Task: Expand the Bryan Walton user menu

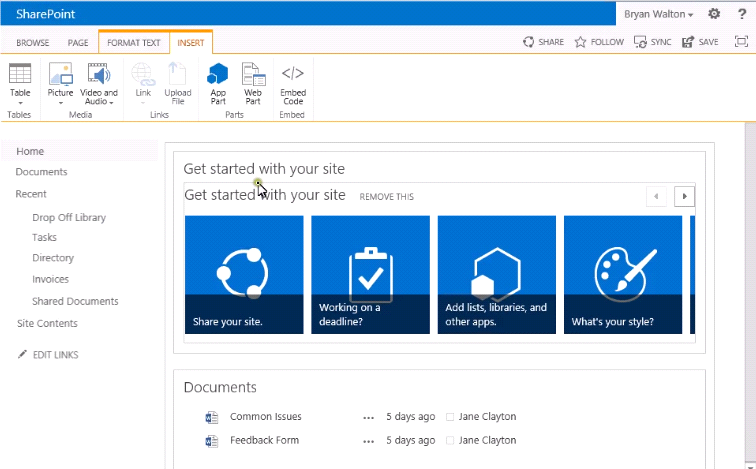Action: tap(658, 14)
